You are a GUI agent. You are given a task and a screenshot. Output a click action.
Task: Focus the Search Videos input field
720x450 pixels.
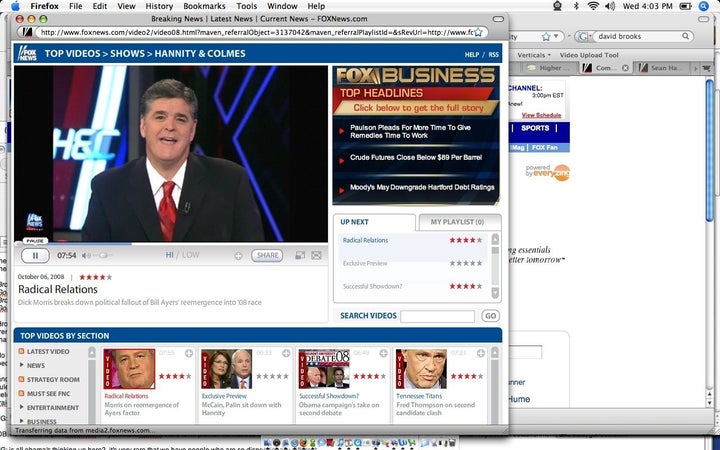pos(437,316)
